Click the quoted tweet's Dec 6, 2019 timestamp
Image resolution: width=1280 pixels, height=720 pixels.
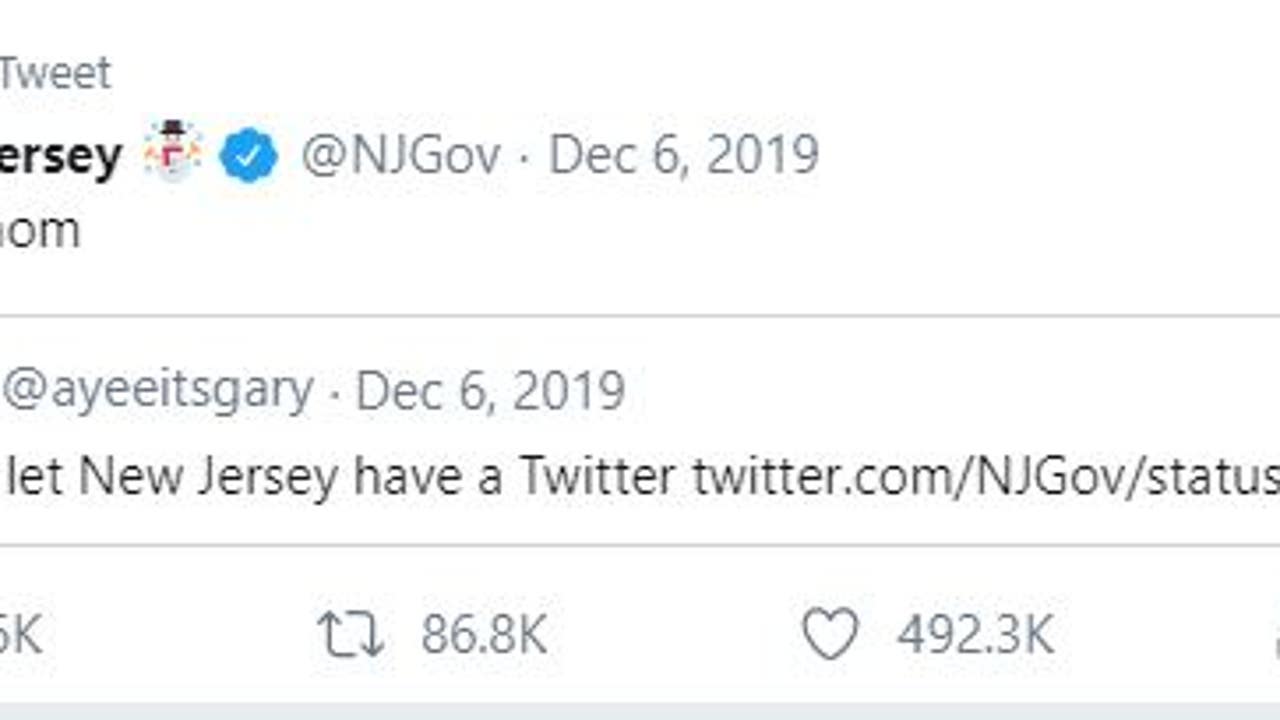point(490,390)
